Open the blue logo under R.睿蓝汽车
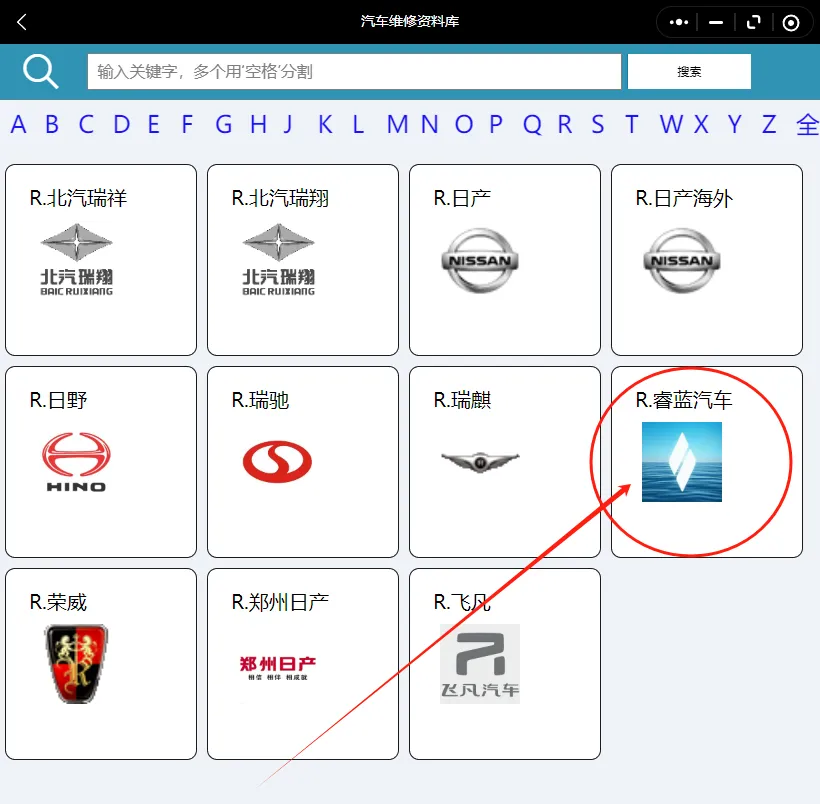Image resolution: width=820 pixels, height=804 pixels. click(x=682, y=462)
